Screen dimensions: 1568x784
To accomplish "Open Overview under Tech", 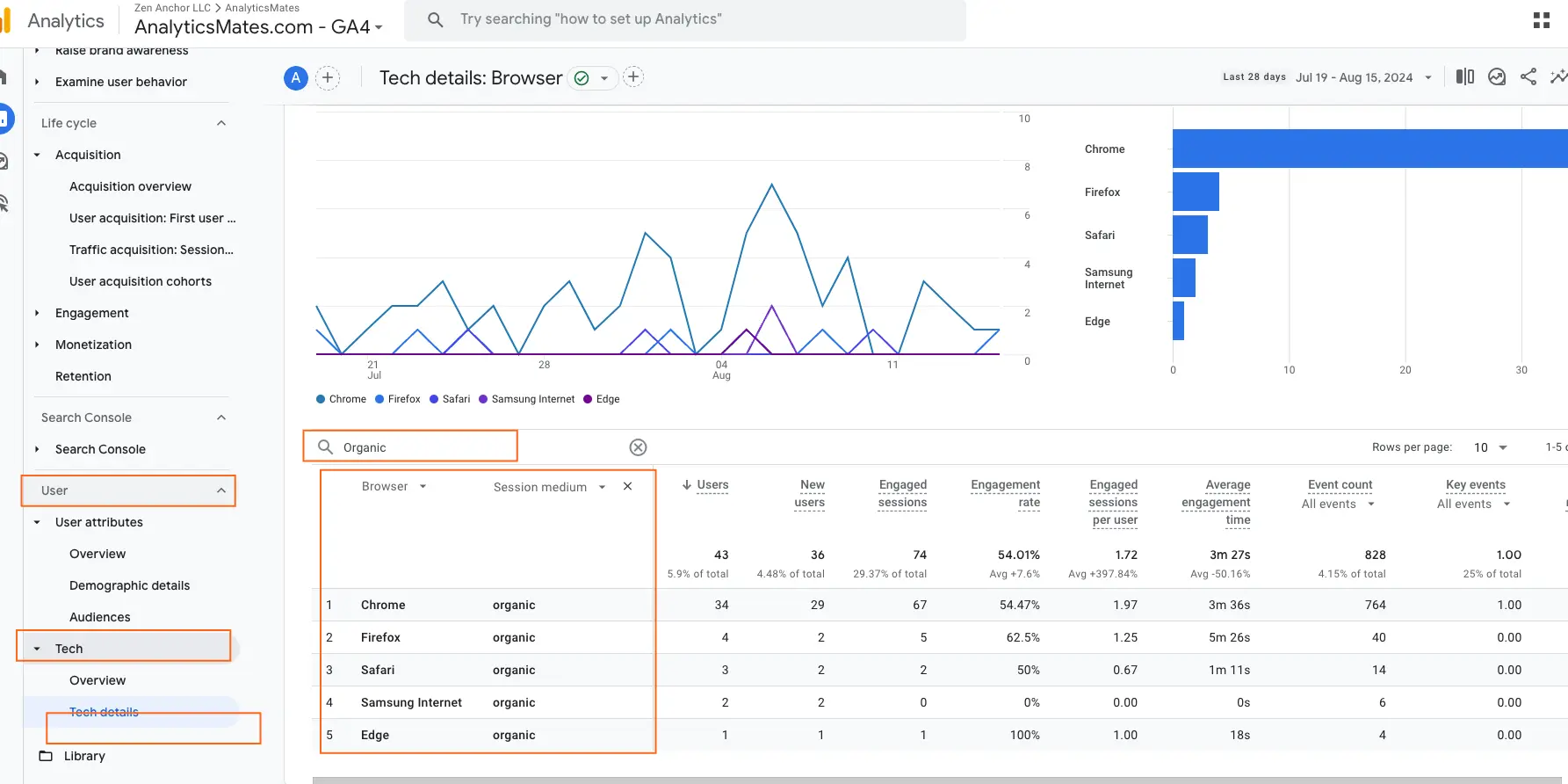I will click(98, 680).
